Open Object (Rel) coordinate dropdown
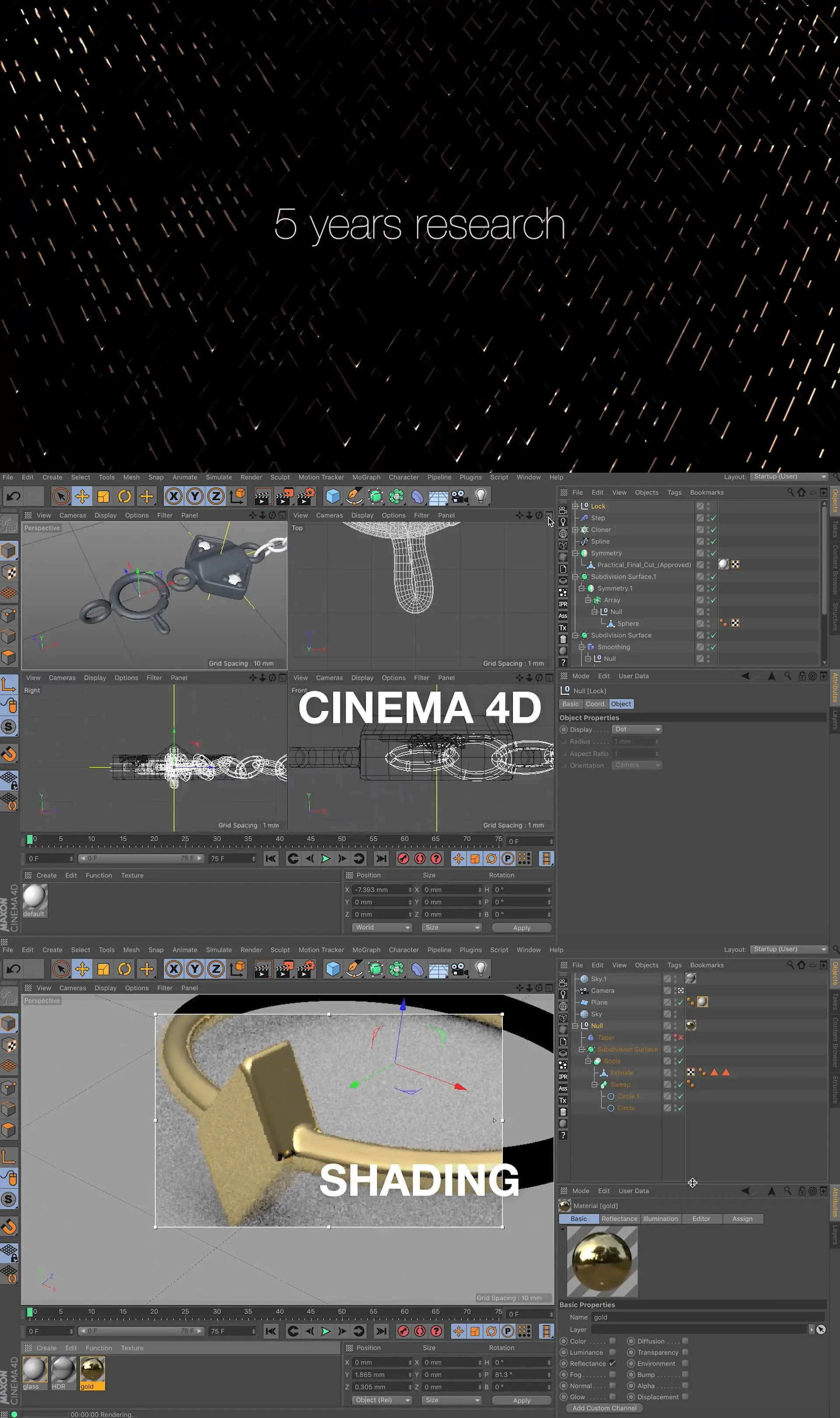The image size is (840, 1418). click(381, 1400)
